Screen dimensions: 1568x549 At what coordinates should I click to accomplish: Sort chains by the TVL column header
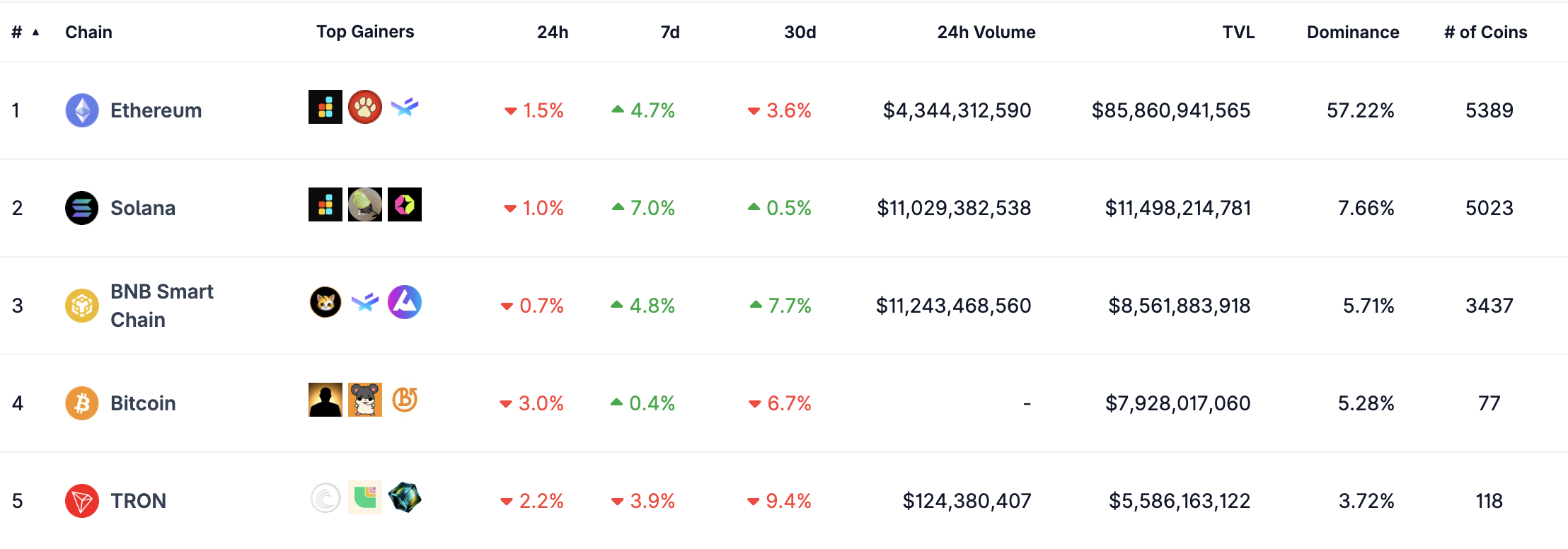(x=1238, y=32)
